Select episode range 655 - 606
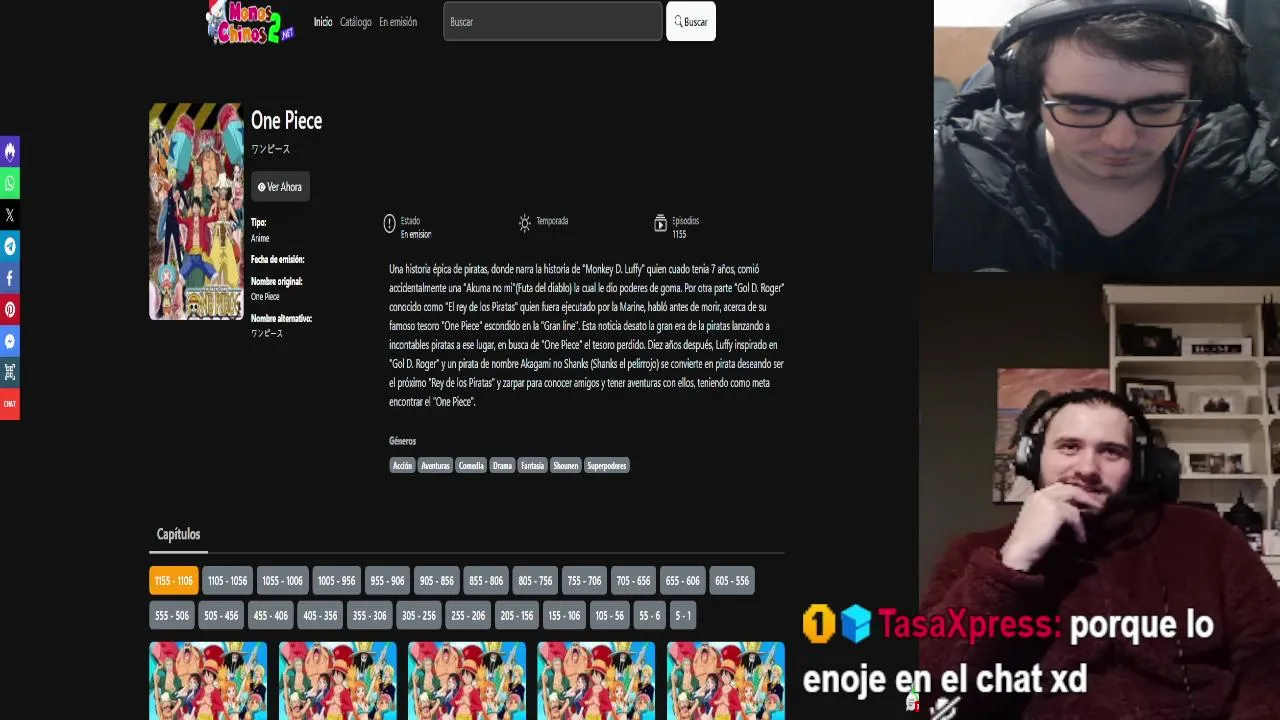 (683, 581)
